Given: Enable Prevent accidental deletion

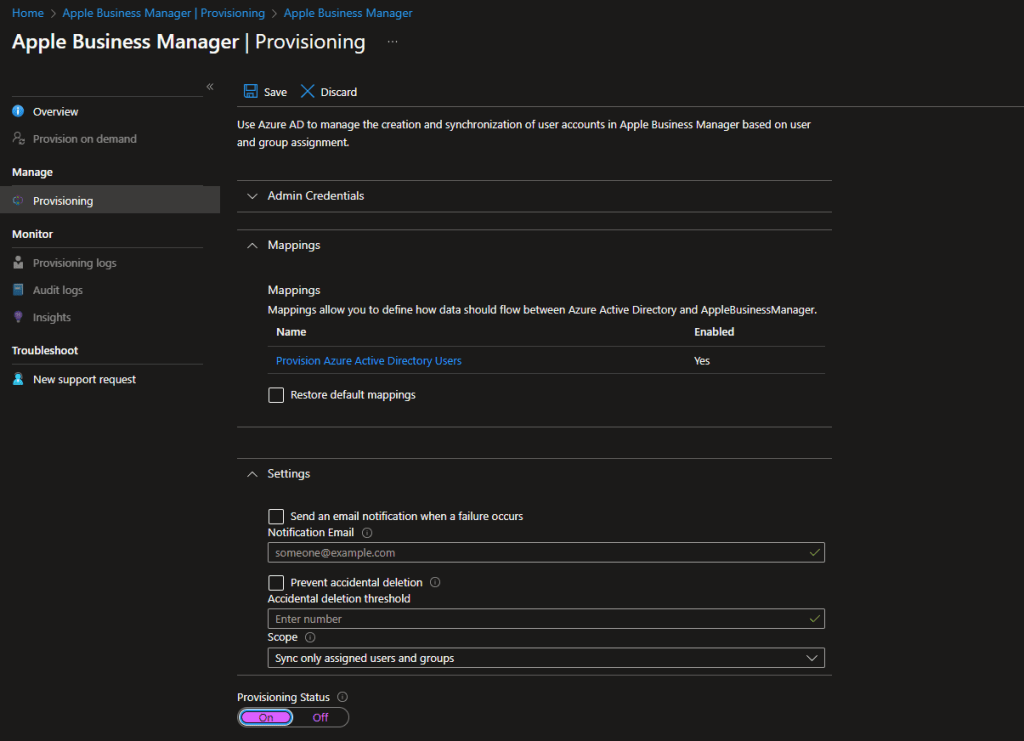Looking at the screenshot, I should [276, 582].
